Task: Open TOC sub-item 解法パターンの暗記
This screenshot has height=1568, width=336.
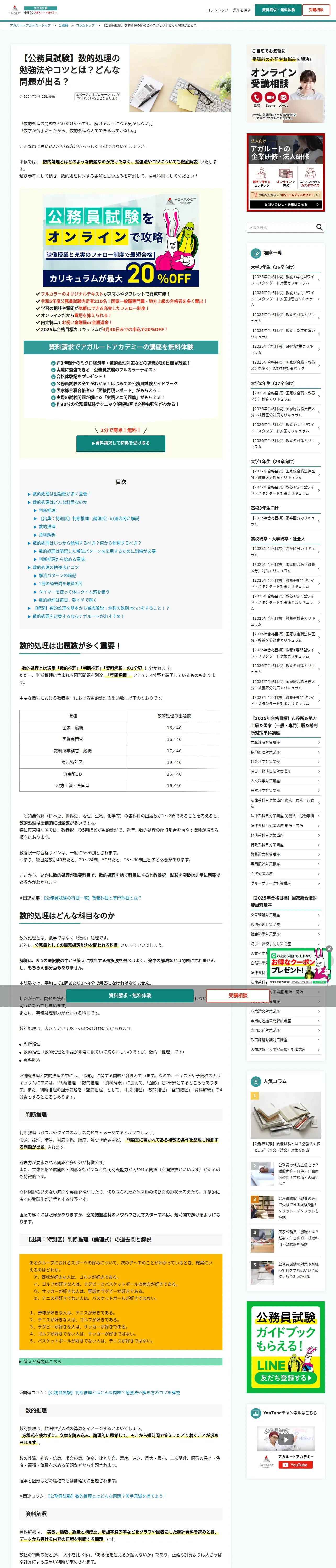Action: tap(57, 575)
